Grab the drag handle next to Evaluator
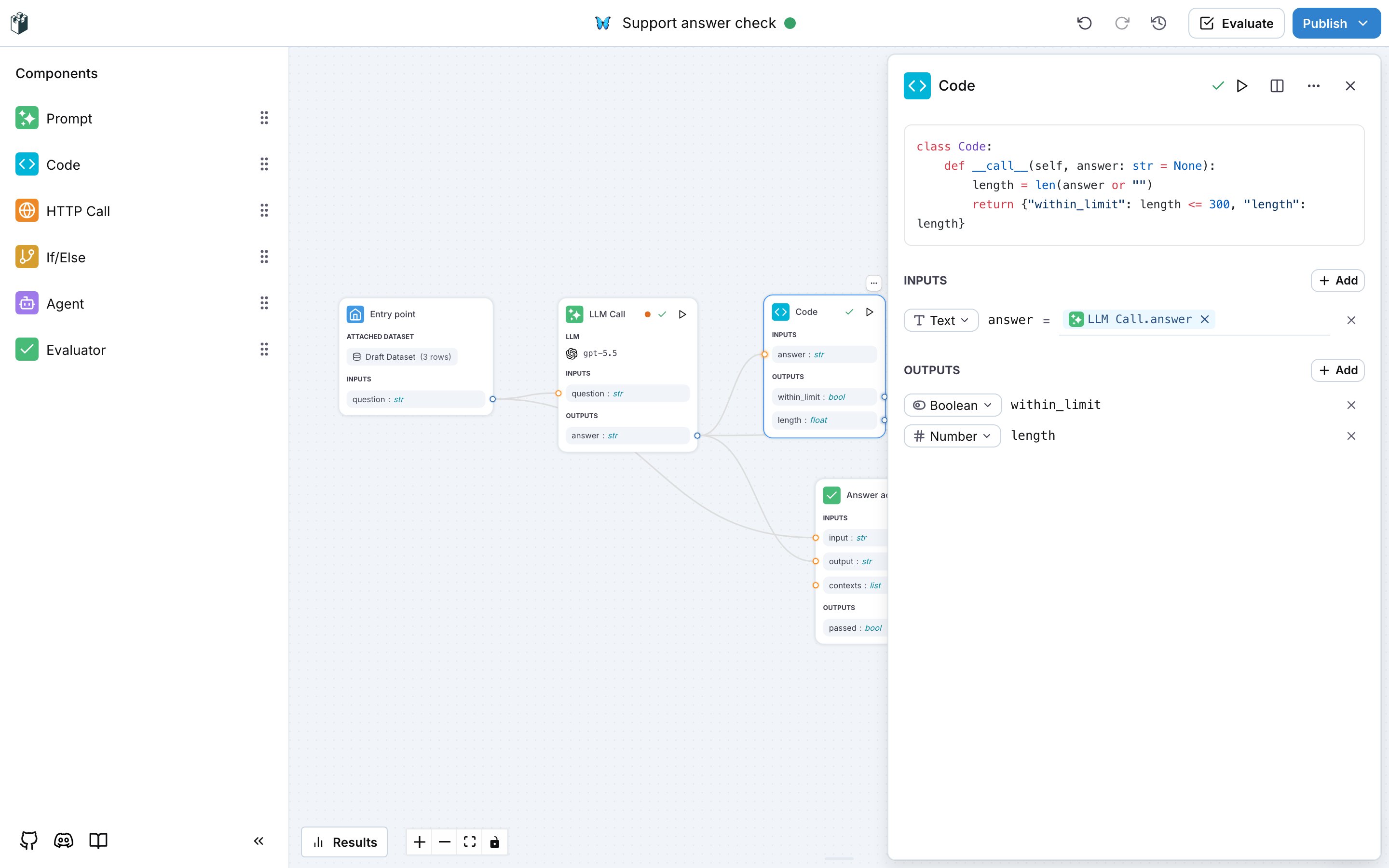 pyautogui.click(x=264, y=349)
